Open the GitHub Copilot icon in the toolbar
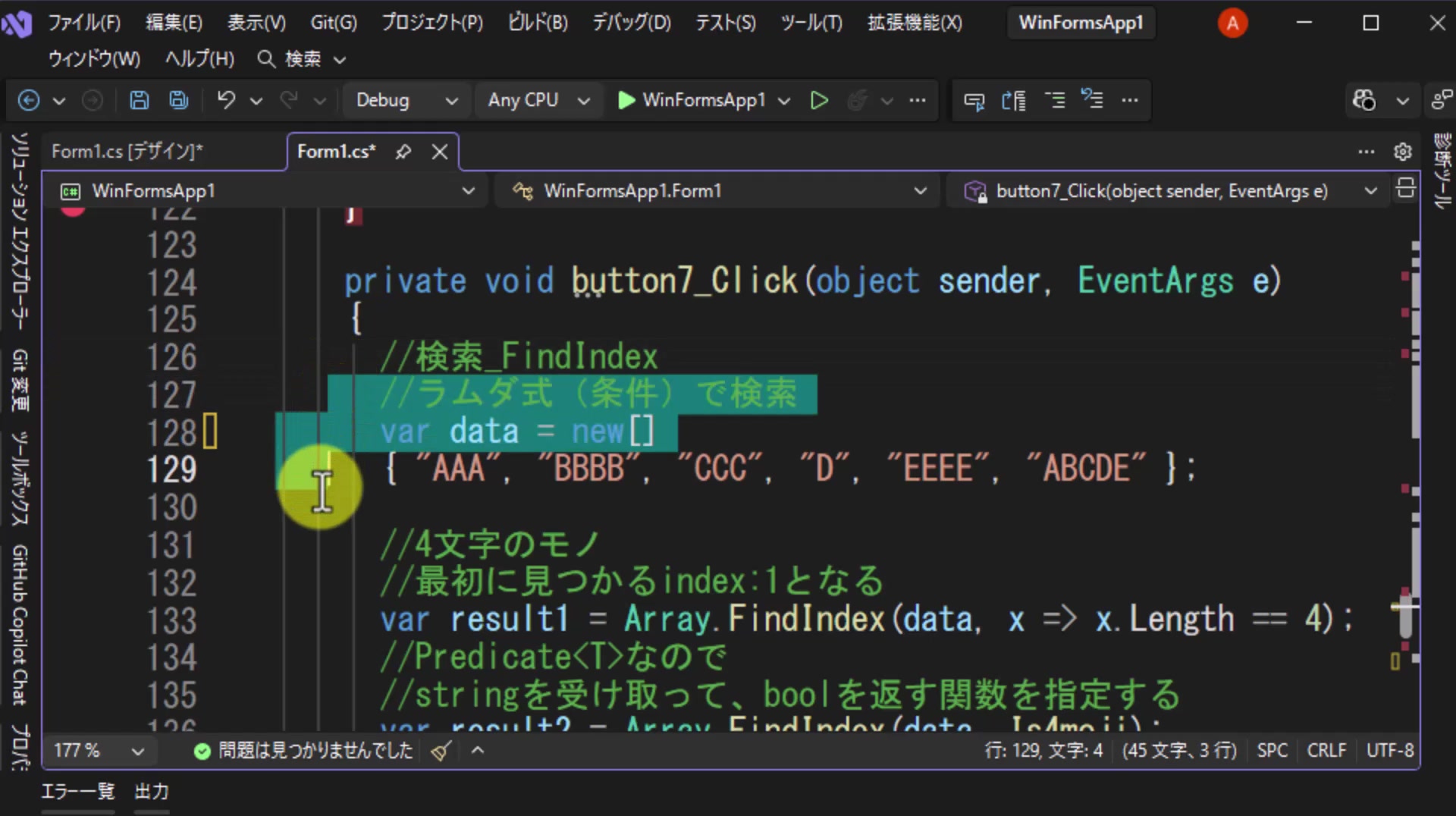The image size is (1456, 816). tap(1363, 100)
